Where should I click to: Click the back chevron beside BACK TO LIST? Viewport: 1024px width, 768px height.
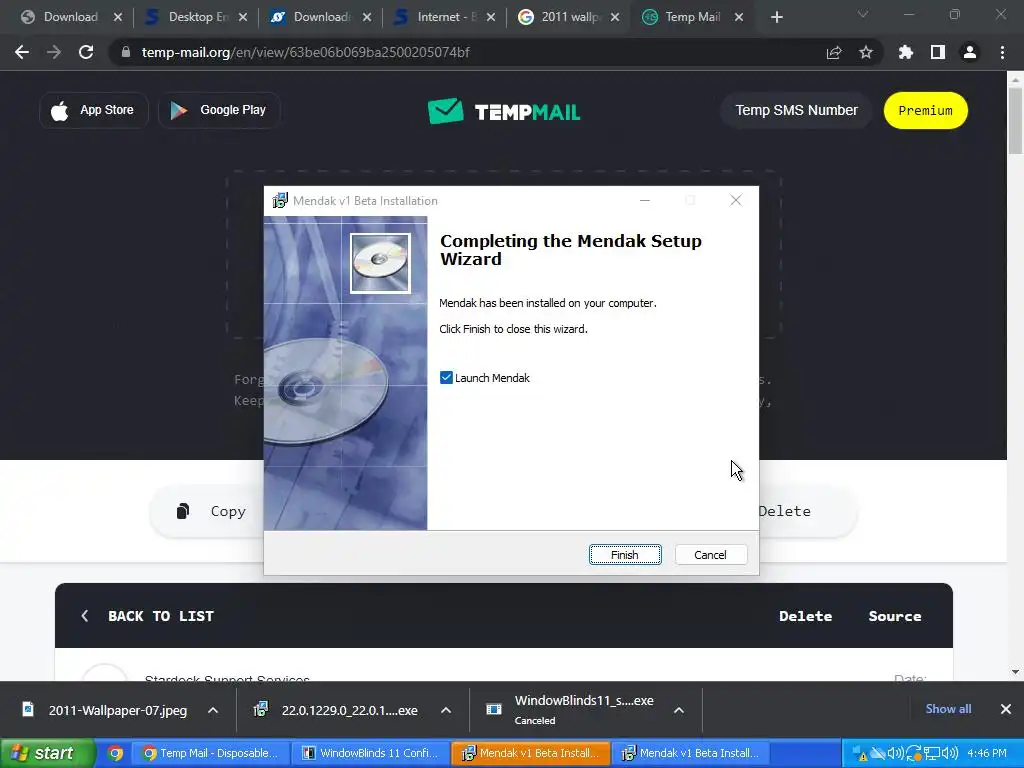pyautogui.click(x=84, y=616)
